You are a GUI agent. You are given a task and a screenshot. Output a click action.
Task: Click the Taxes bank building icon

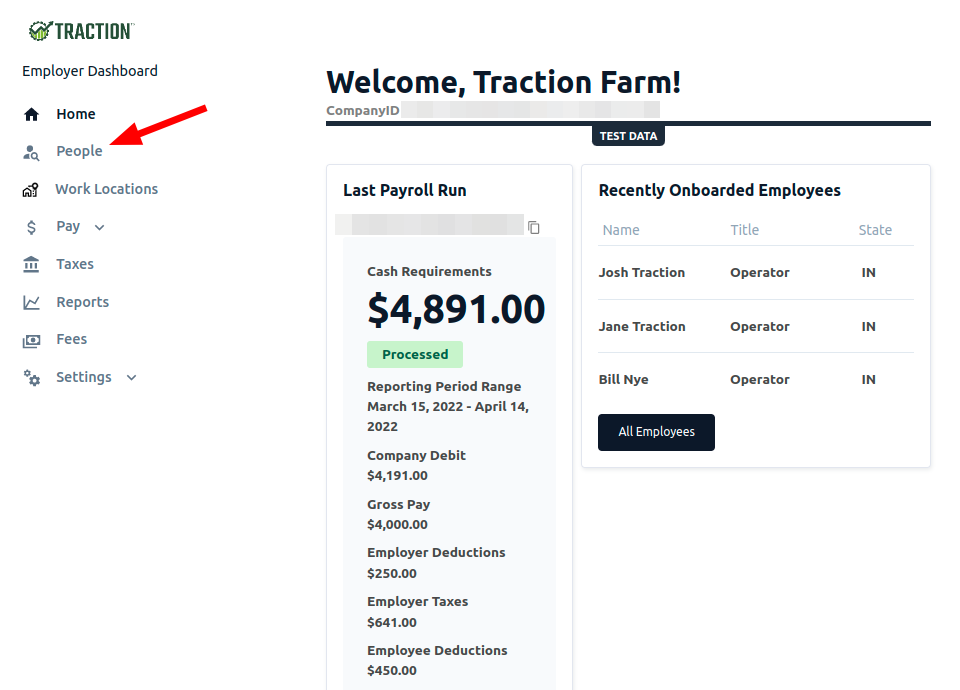31,264
